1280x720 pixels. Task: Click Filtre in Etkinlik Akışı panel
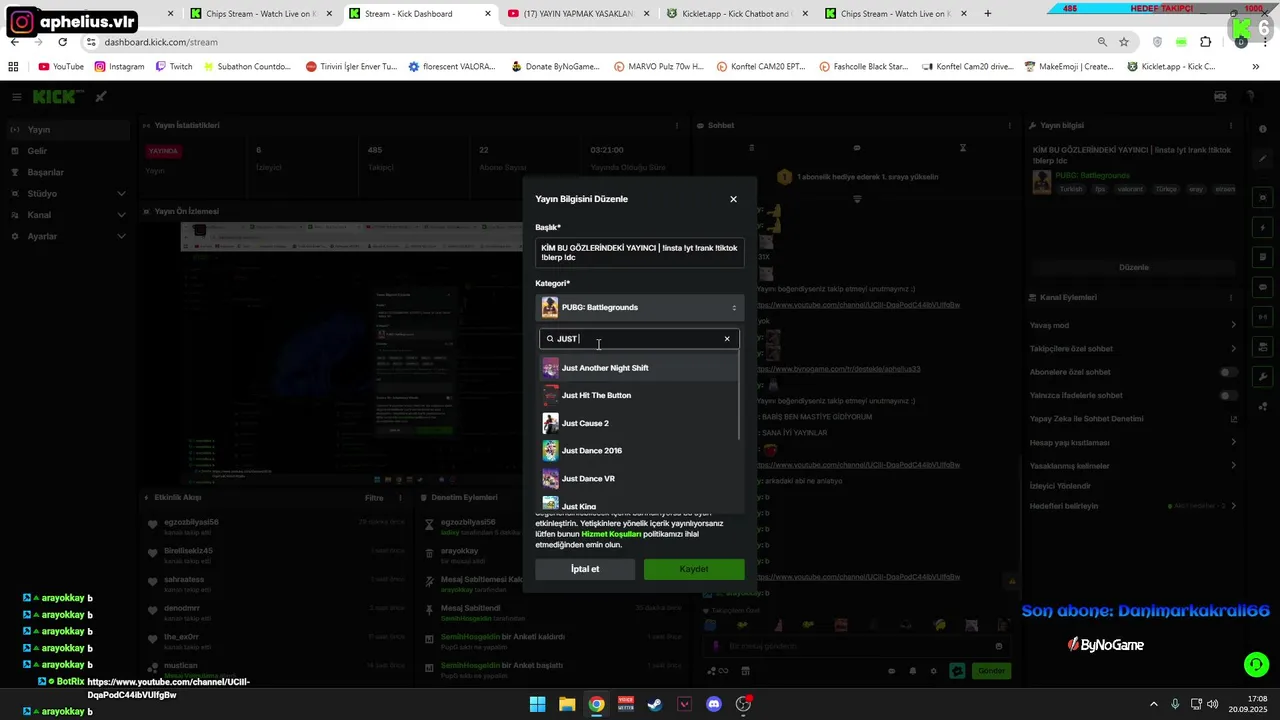pyautogui.click(x=374, y=497)
